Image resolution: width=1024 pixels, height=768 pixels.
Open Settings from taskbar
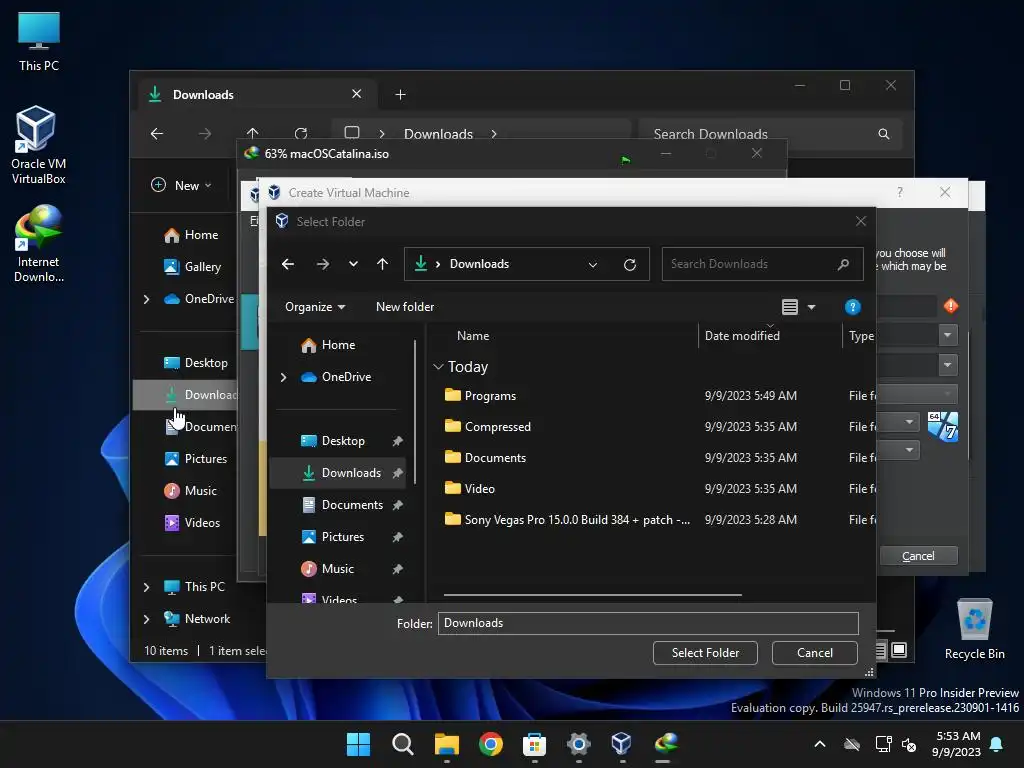(579, 744)
